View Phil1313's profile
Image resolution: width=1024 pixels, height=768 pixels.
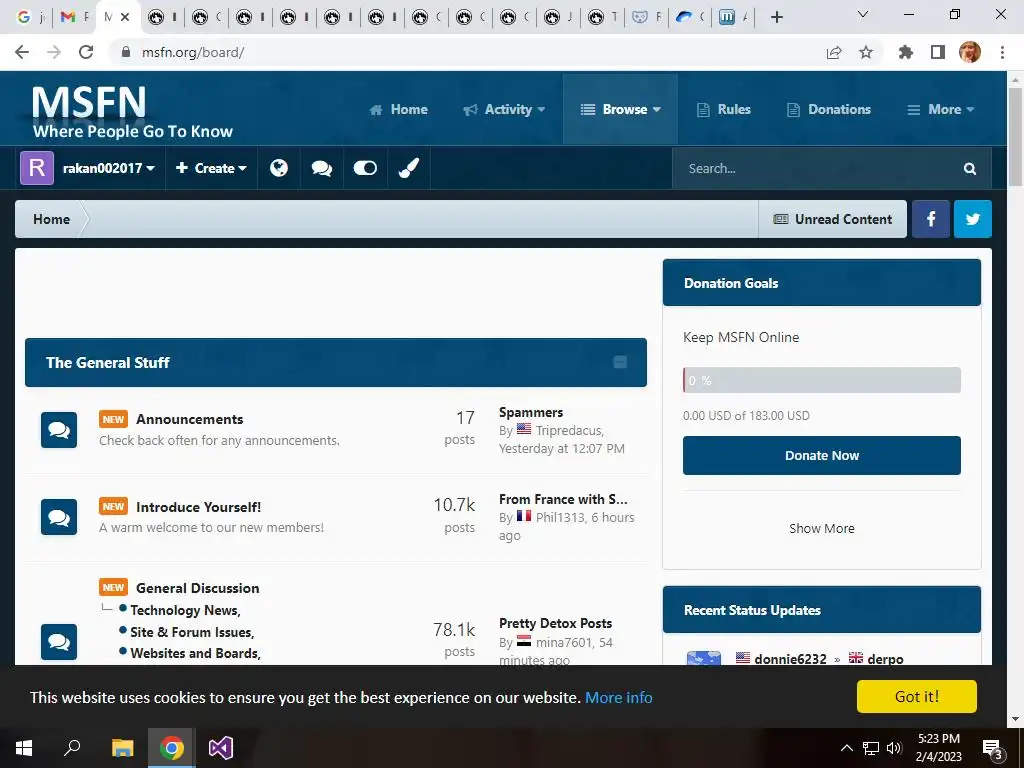coord(561,517)
